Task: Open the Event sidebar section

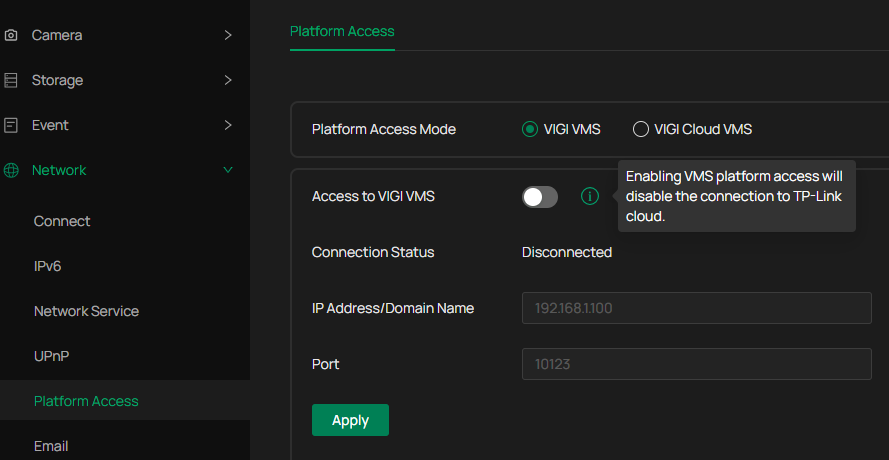Action: click(x=125, y=125)
